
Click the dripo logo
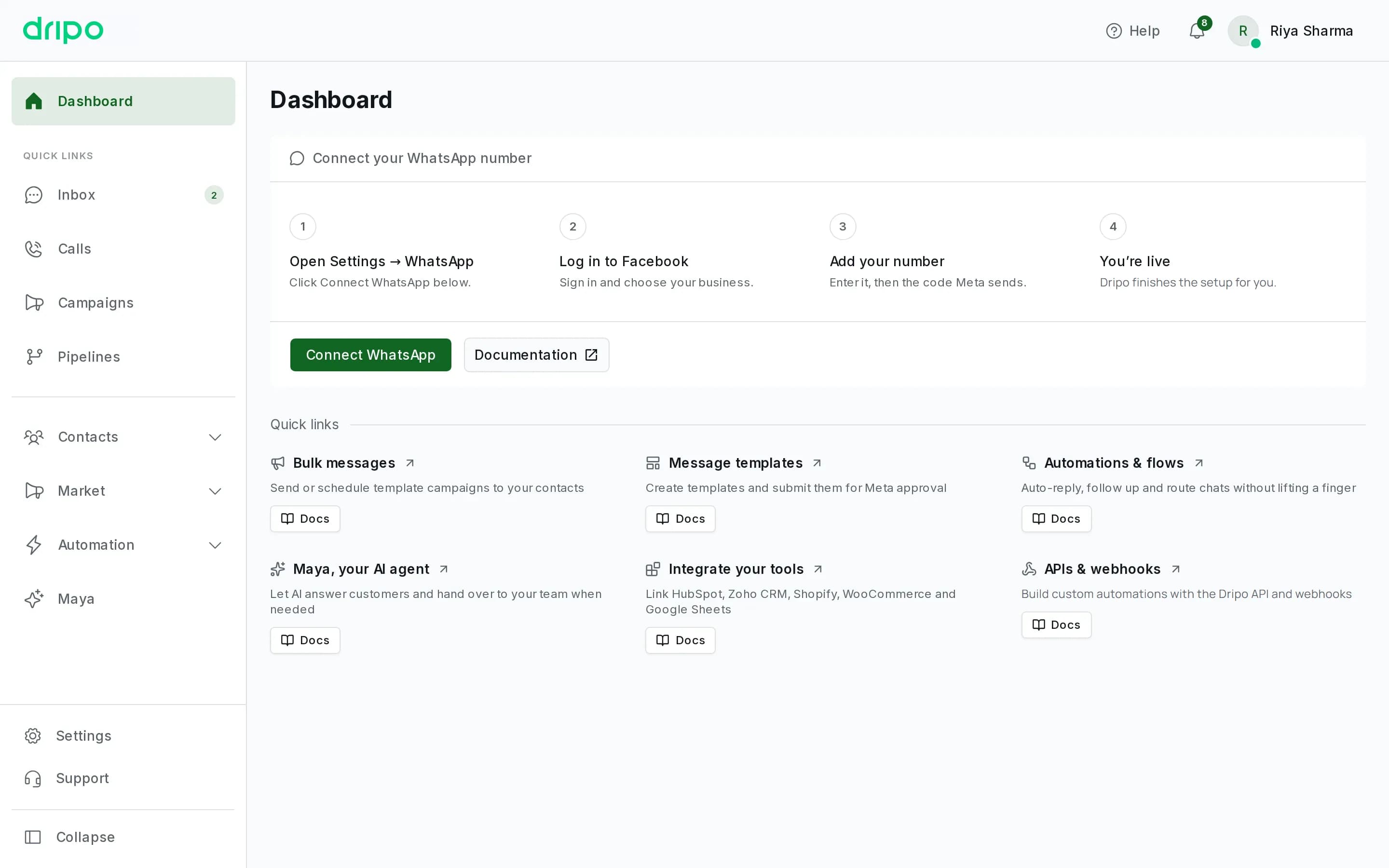(x=63, y=30)
